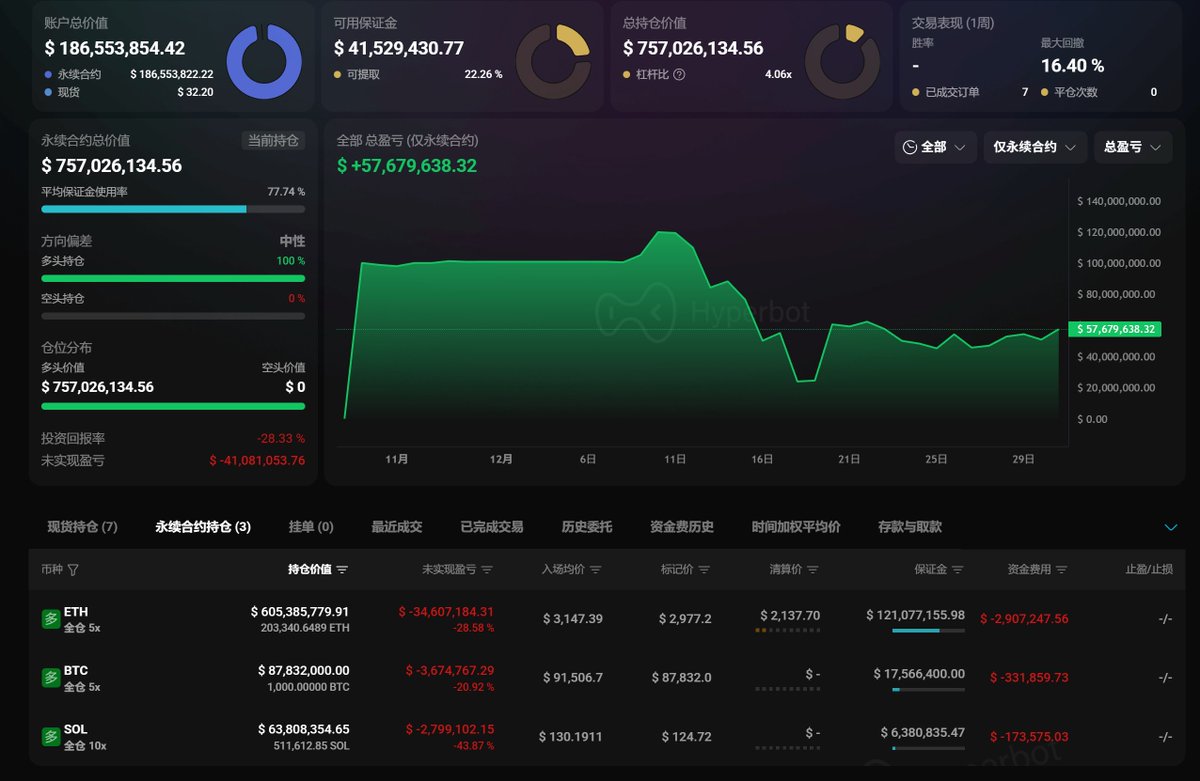The height and width of the screenshot is (781, 1200).
Task: Select the 资金费历史 tab
Action: point(681,527)
